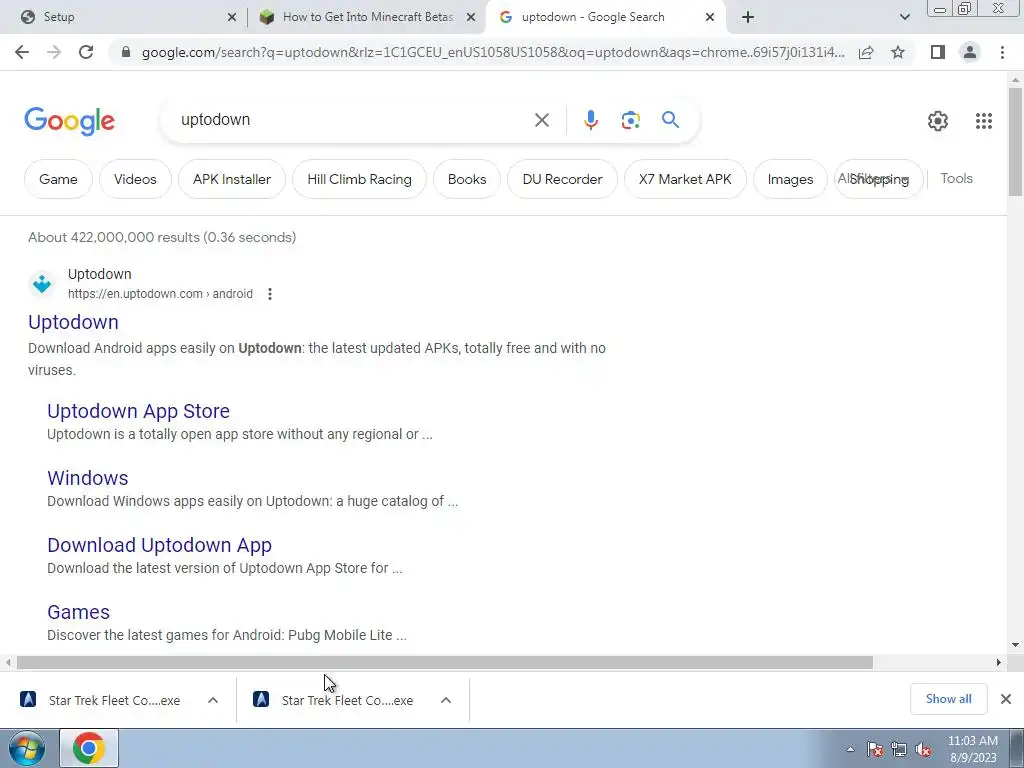Open the Chrome profile avatar
1024x768 pixels.
(970, 52)
